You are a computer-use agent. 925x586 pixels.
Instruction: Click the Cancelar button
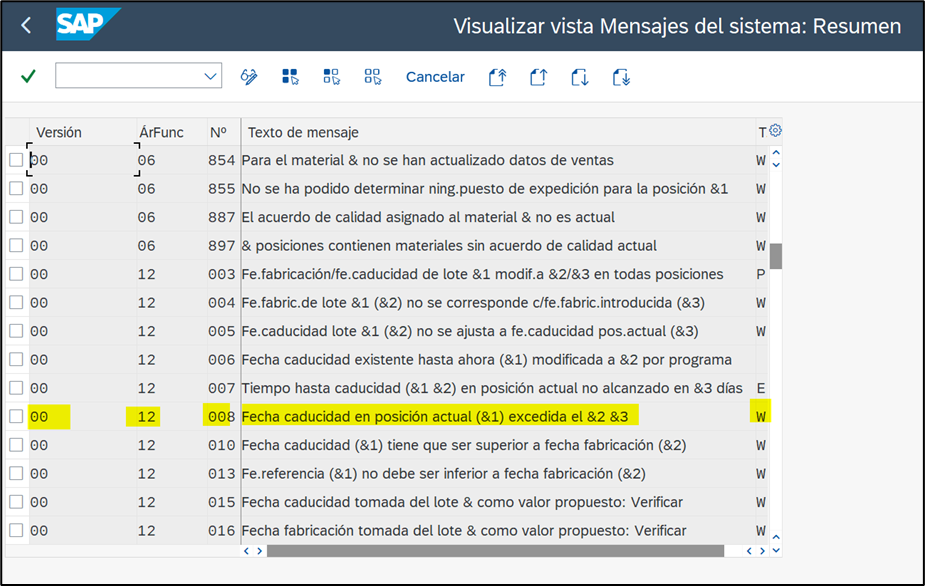[435, 77]
